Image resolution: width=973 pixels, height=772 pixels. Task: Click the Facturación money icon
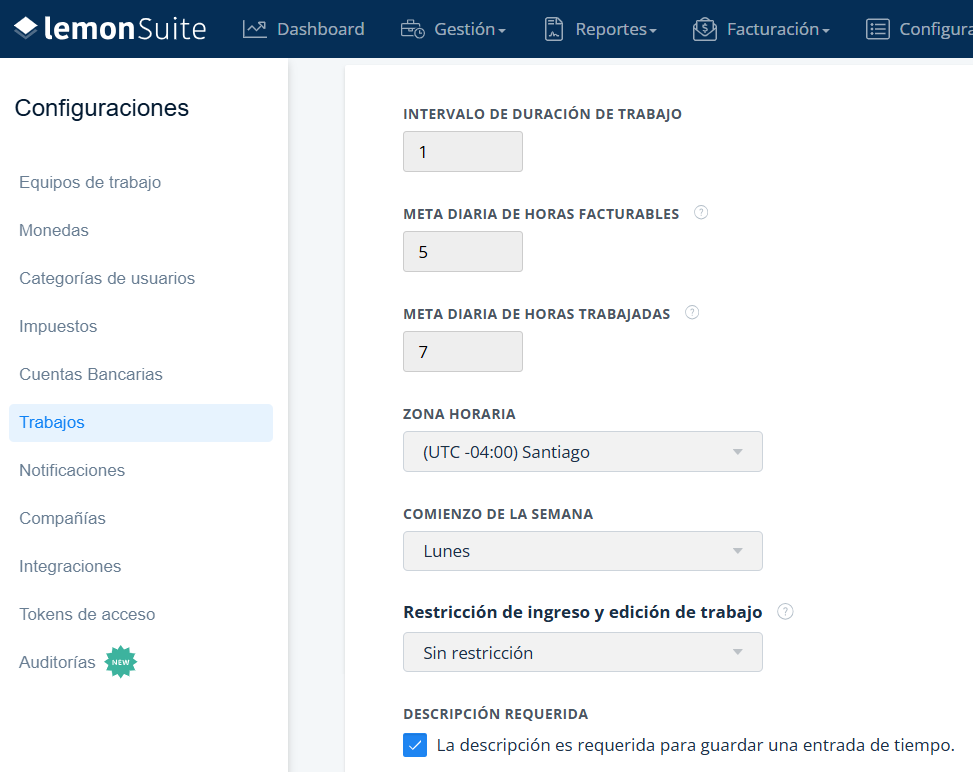click(x=705, y=29)
